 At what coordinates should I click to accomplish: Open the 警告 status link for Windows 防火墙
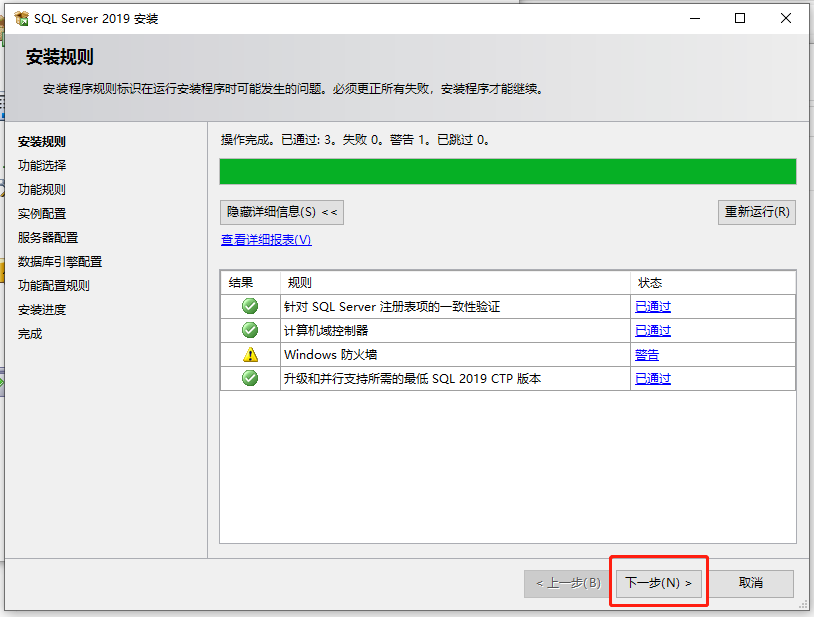click(x=647, y=355)
